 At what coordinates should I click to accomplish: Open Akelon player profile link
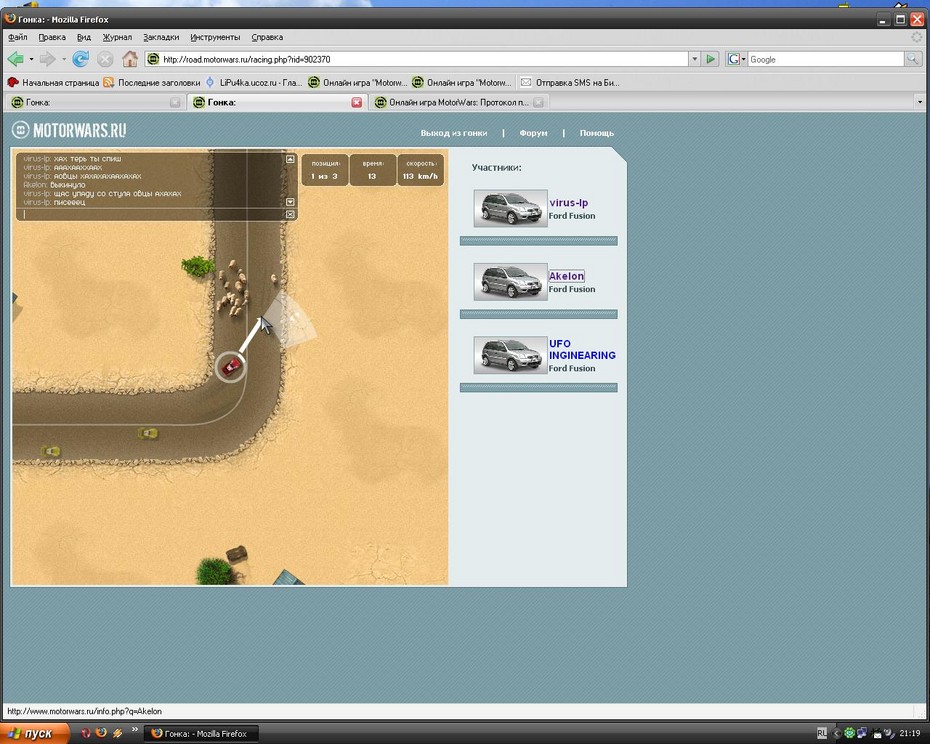click(566, 276)
